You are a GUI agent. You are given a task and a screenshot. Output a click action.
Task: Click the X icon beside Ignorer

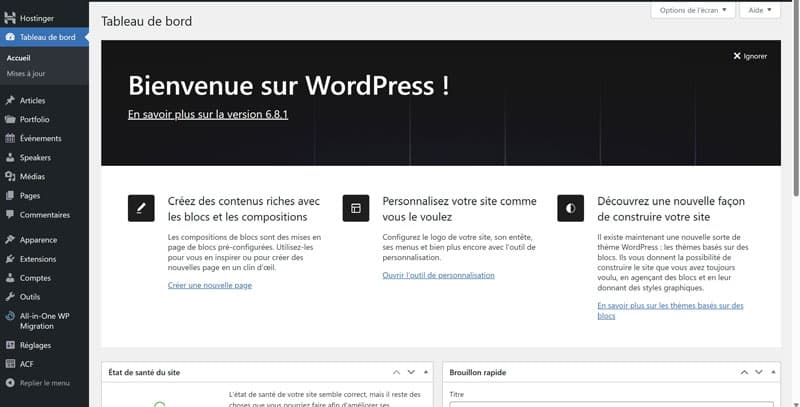coord(737,56)
